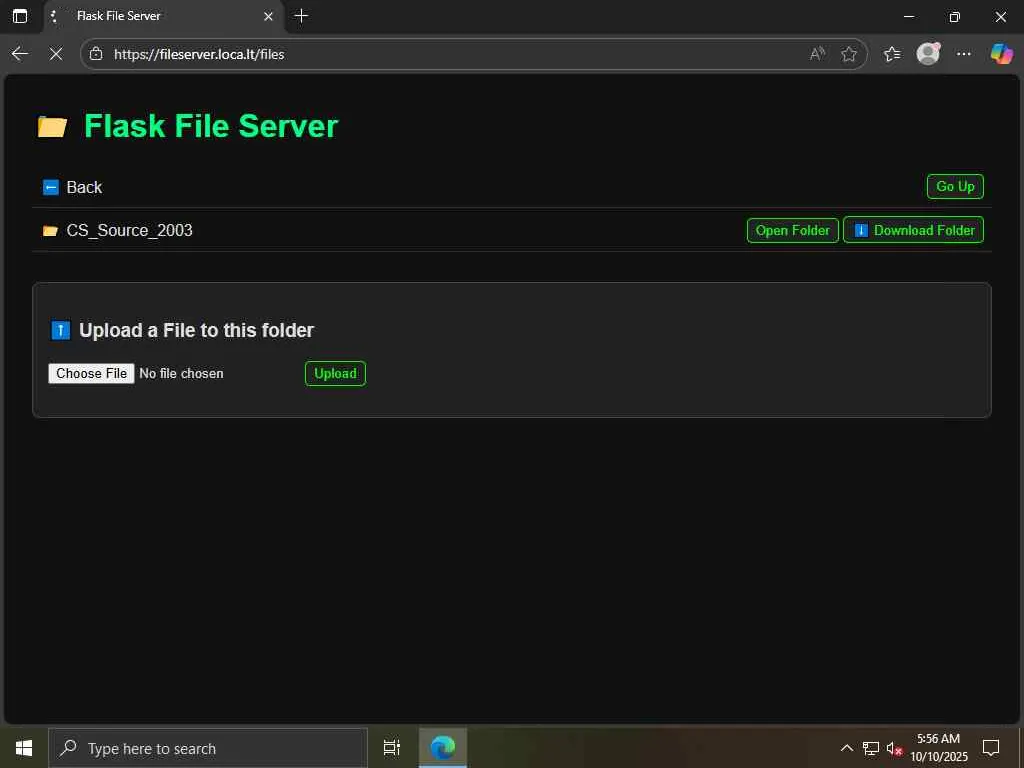This screenshot has width=1024, height=768.
Task: Open the Favorites list icon
Action: pyautogui.click(x=891, y=54)
